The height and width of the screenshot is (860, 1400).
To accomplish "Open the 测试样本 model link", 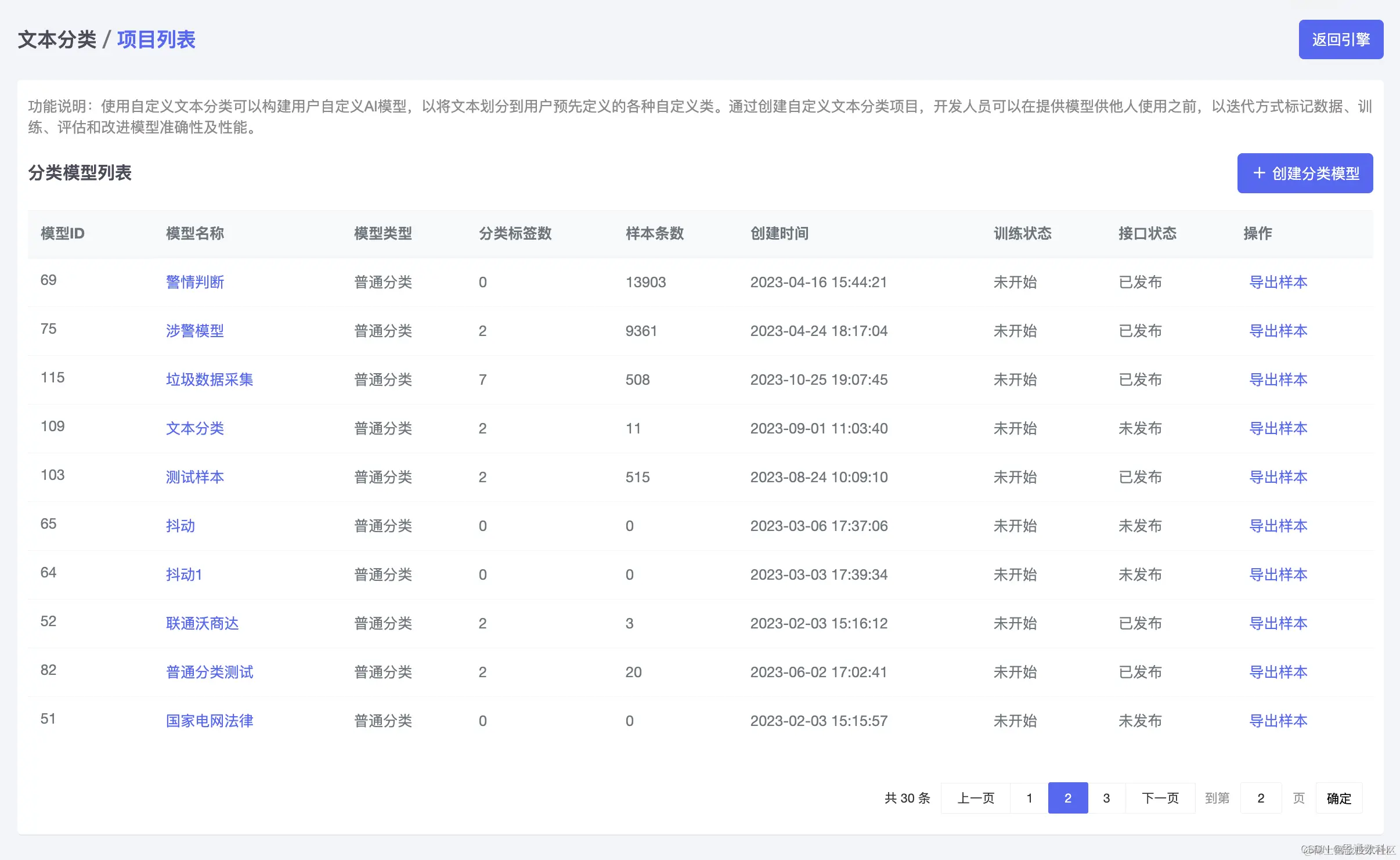I will 194,477.
